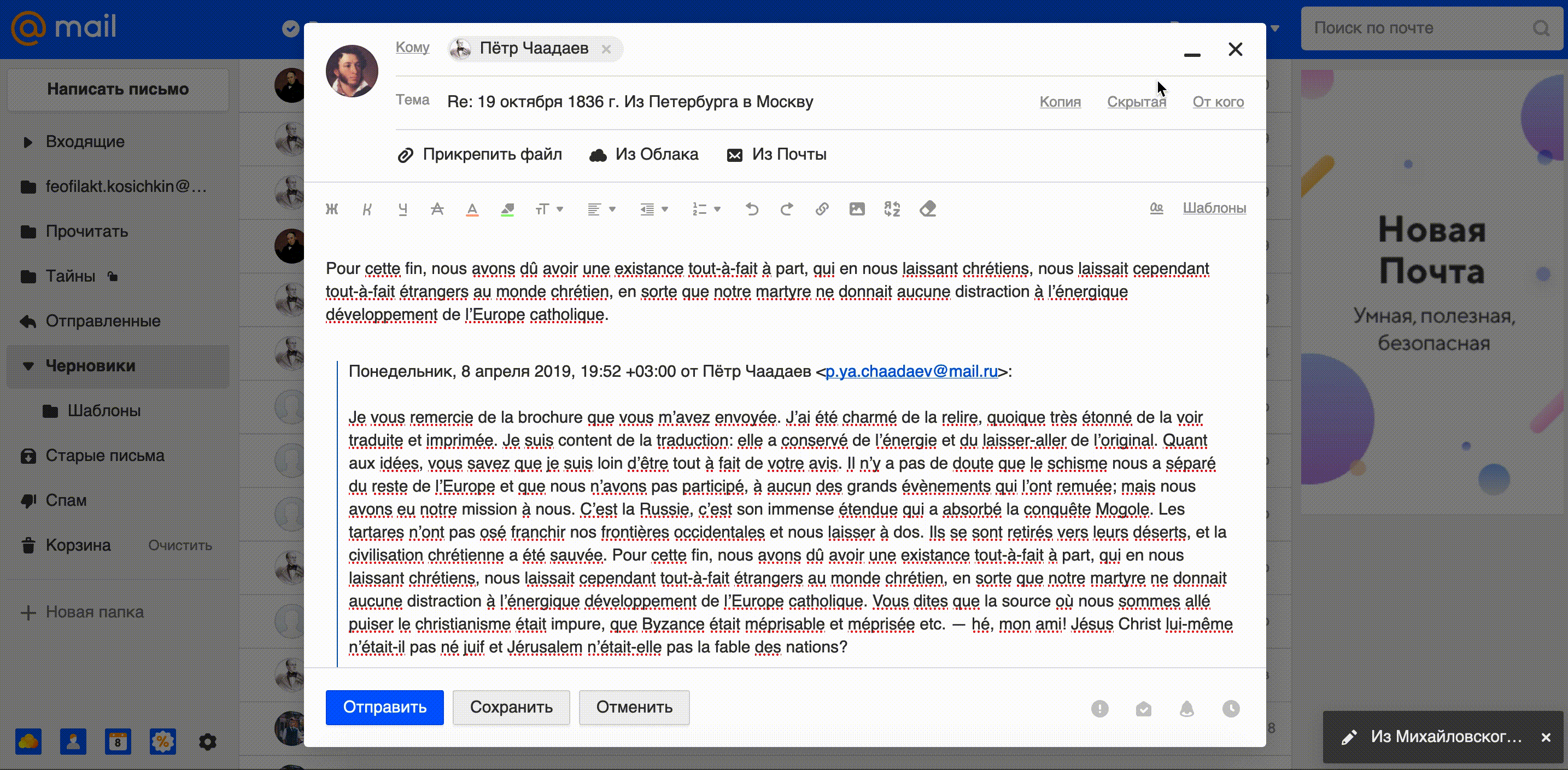Screen dimensions: 1568x770
Task: Clear formatting with the eraser icon
Action: [928, 209]
